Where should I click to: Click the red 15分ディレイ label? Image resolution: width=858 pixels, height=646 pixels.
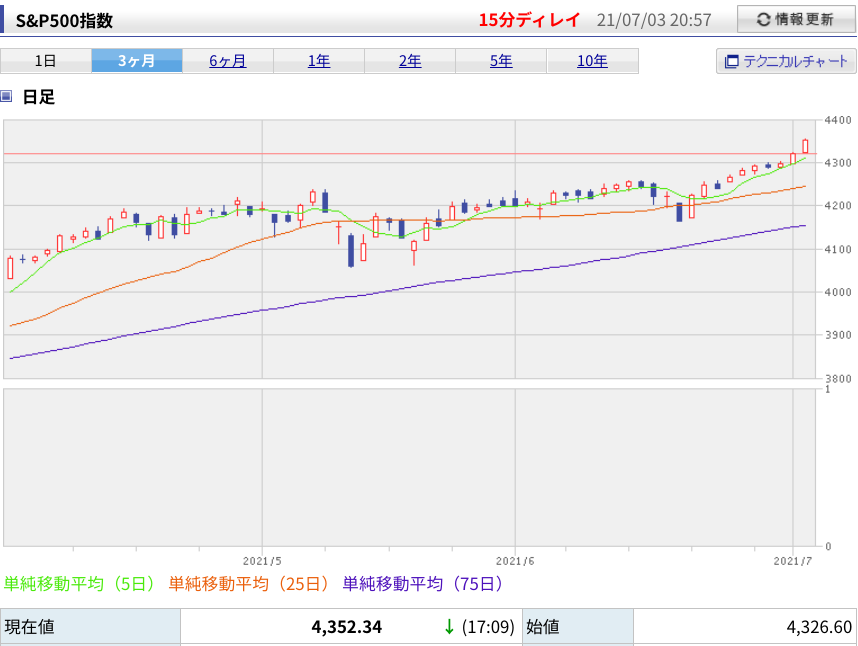click(x=529, y=20)
